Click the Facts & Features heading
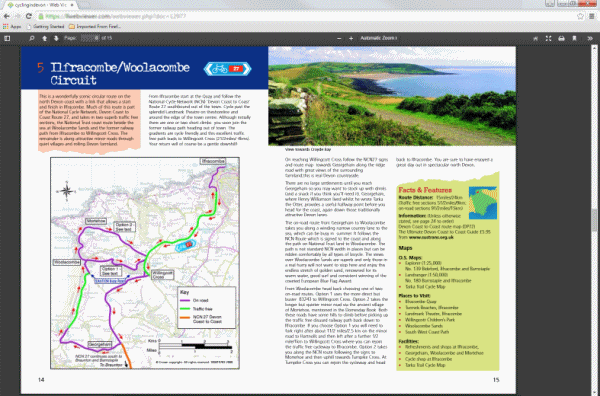Screen dimensions: 600x396 [425, 190]
